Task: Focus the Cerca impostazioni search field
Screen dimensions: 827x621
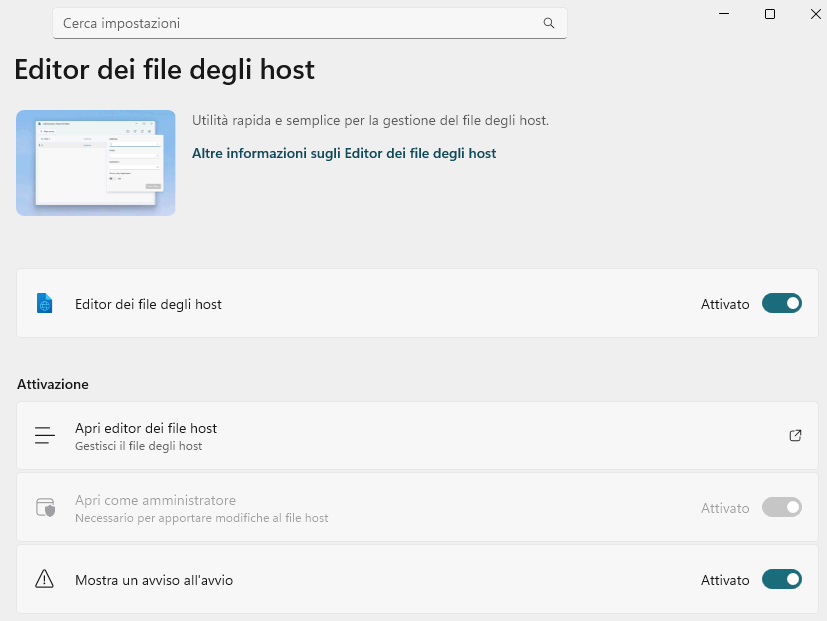Action: tap(310, 23)
